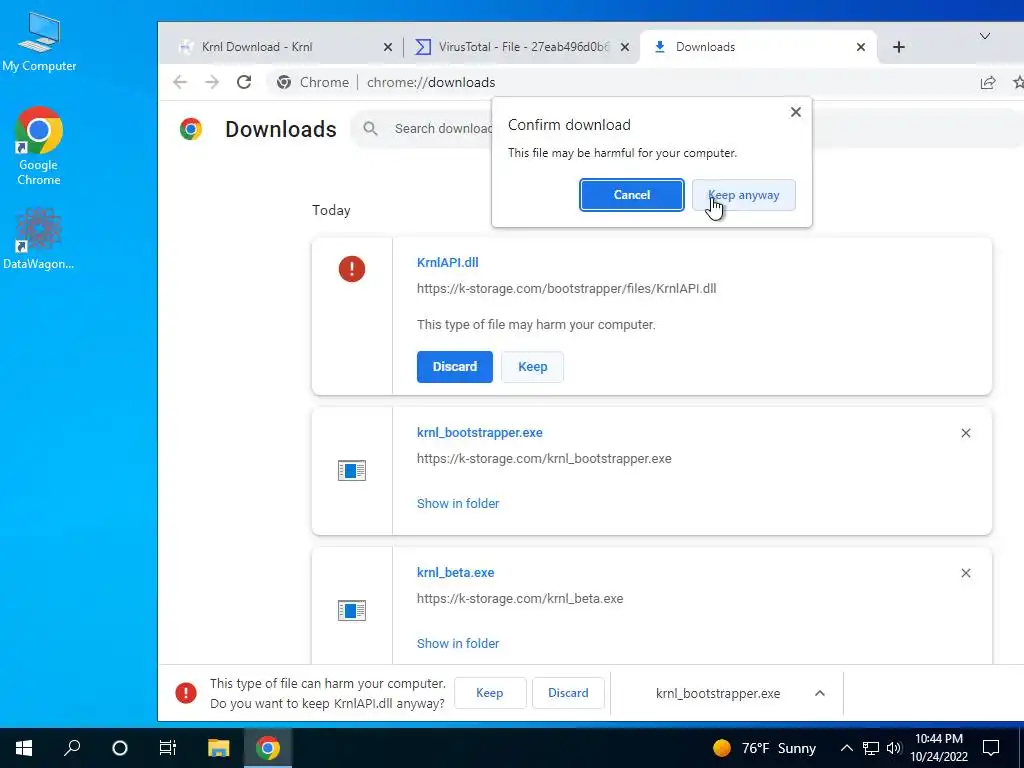The height and width of the screenshot is (768, 1024).
Task: Click the chrome://downloads address bar
Action: coord(431,82)
